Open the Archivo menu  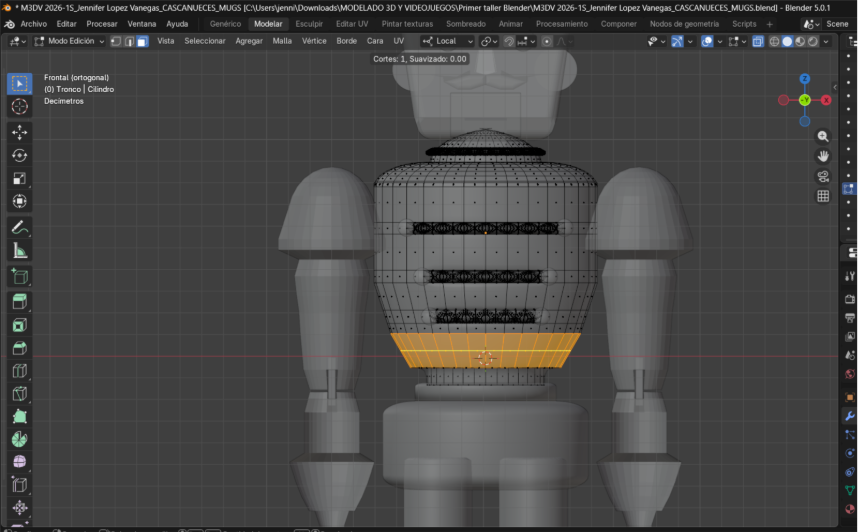33,23
